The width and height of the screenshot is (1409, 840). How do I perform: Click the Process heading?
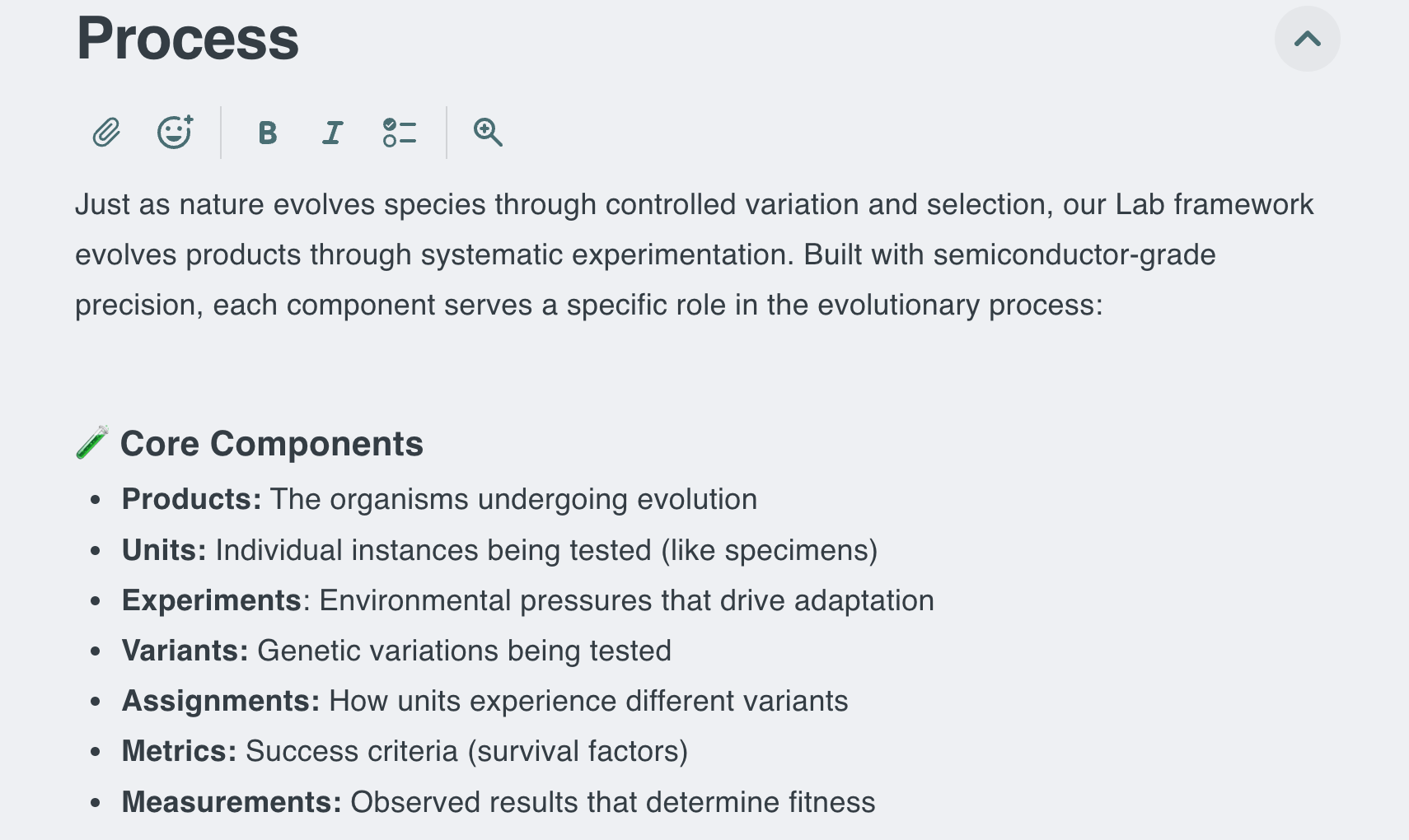(188, 39)
